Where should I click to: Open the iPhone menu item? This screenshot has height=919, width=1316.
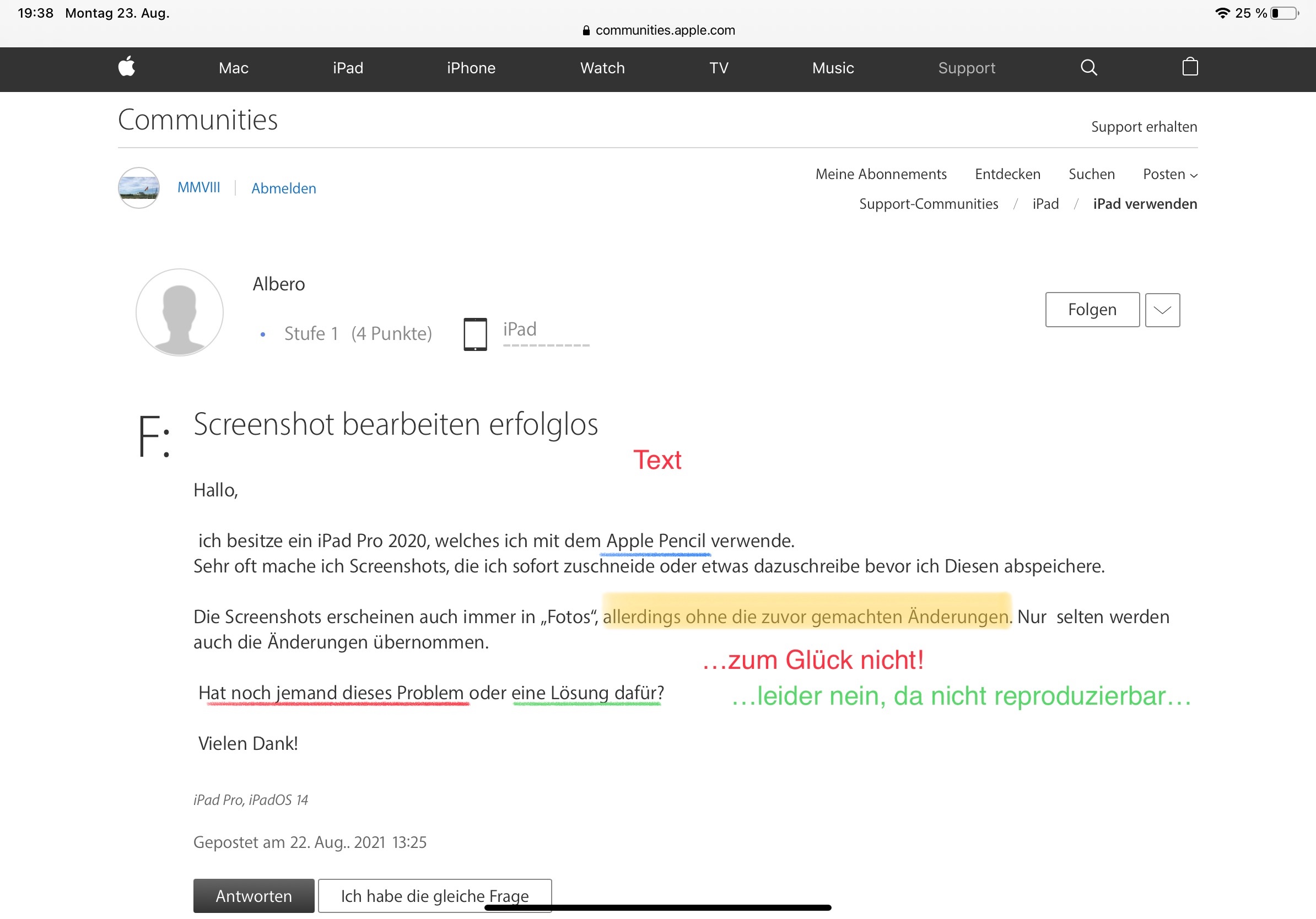[471, 68]
